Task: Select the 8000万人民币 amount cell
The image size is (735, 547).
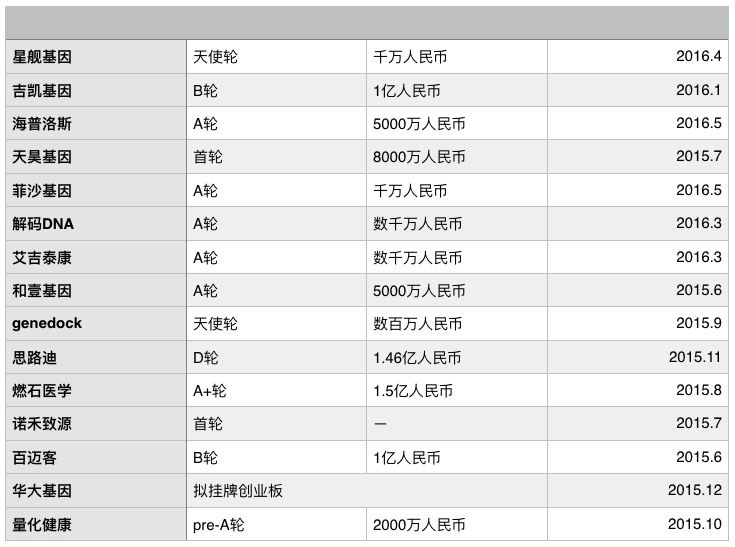Action: point(456,157)
